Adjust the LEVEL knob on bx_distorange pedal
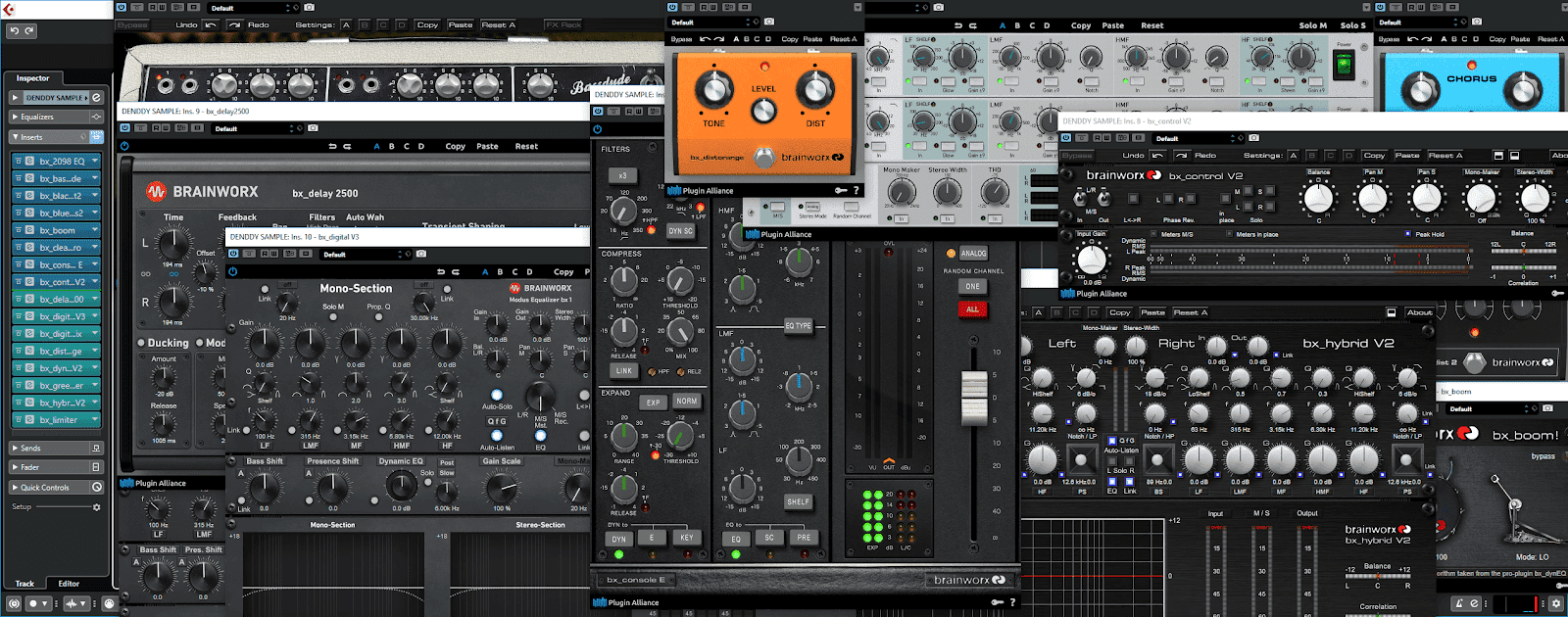1568x617 pixels. 763,109
